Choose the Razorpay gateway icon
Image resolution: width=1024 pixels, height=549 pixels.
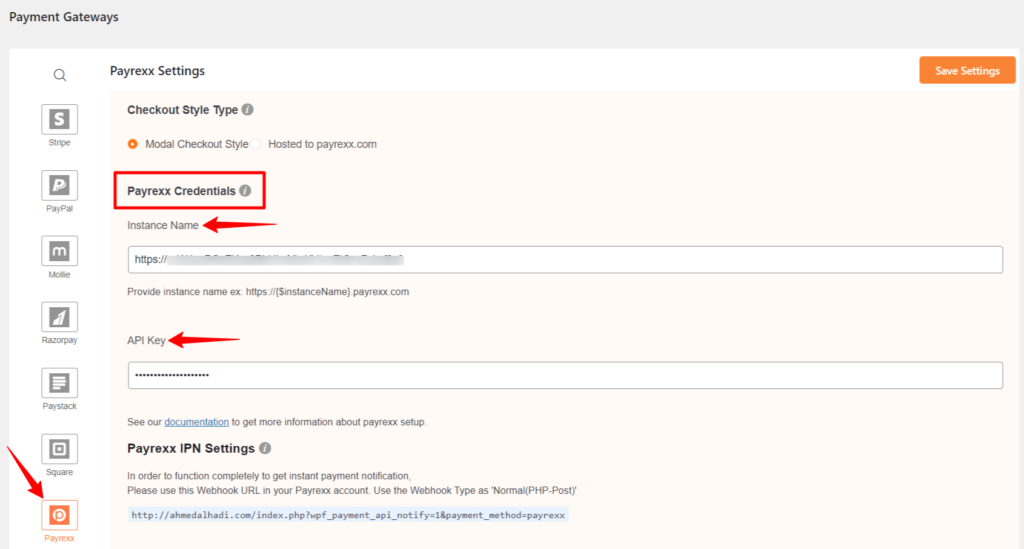tap(59, 317)
